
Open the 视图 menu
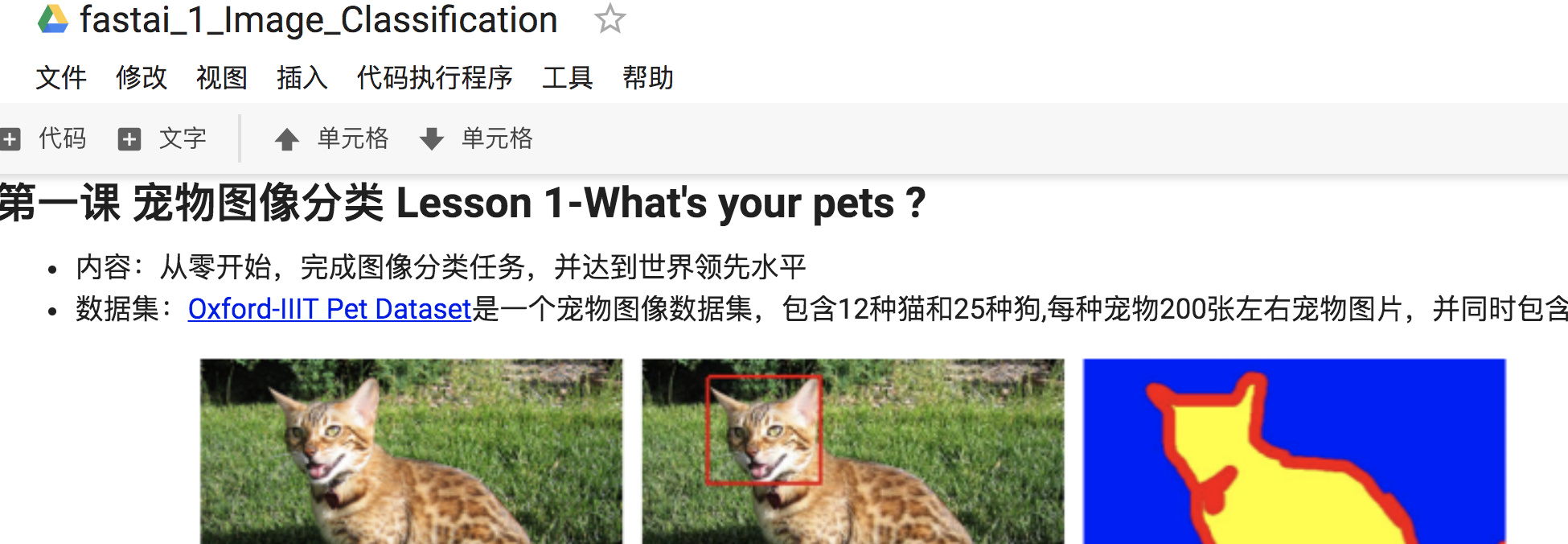click(x=222, y=78)
